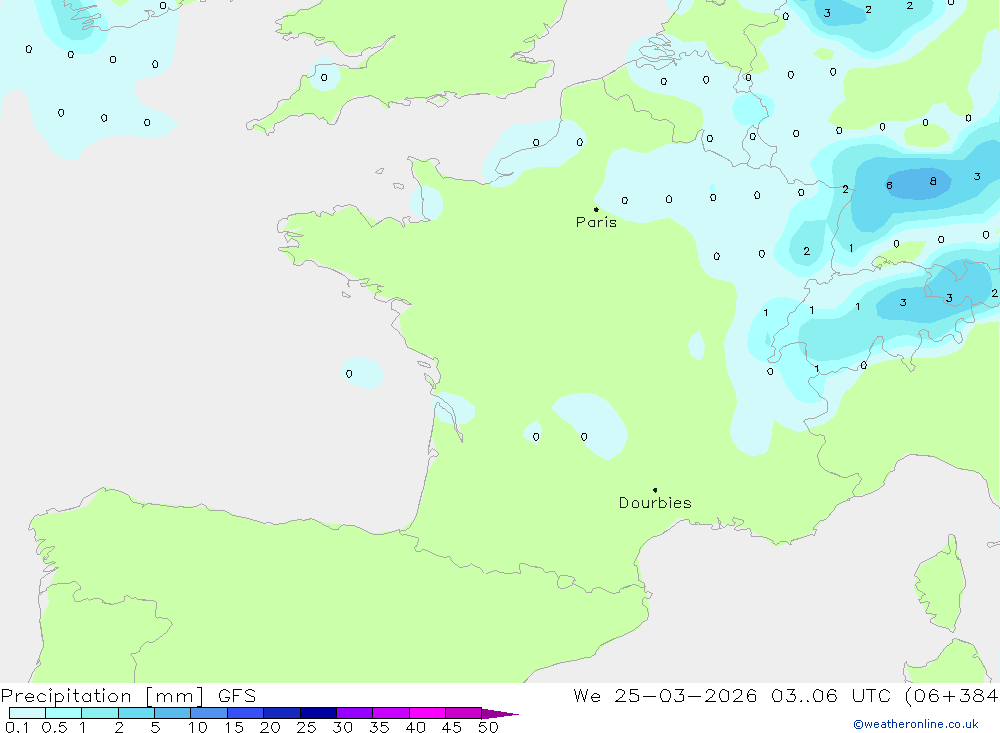Pick the 1 to 2 legend swatch
The width and height of the screenshot is (1000, 733).
[100, 713]
